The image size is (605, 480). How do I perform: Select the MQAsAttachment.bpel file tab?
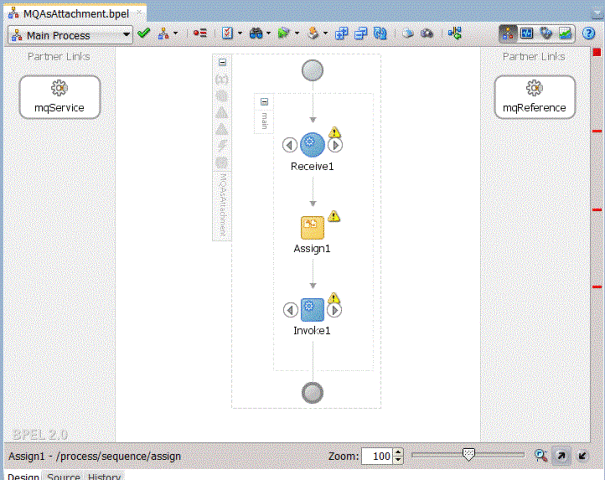[x=76, y=14]
